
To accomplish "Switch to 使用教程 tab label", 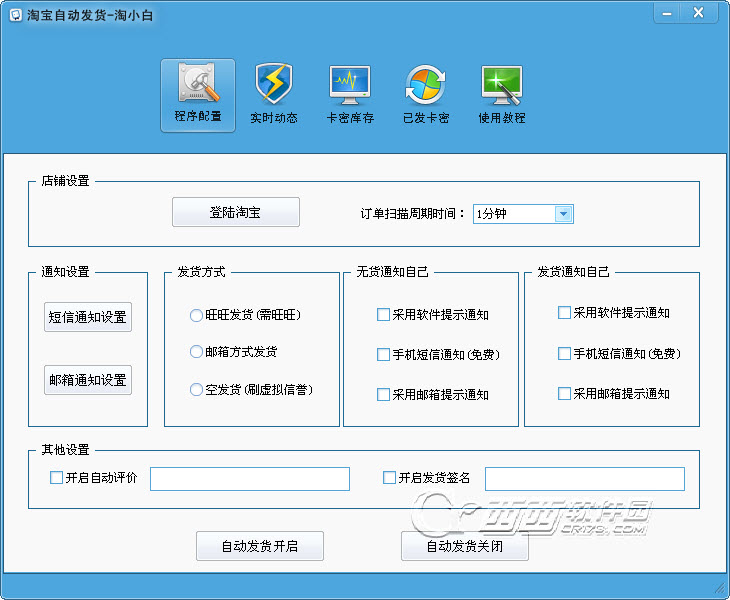I will point(502,118).
